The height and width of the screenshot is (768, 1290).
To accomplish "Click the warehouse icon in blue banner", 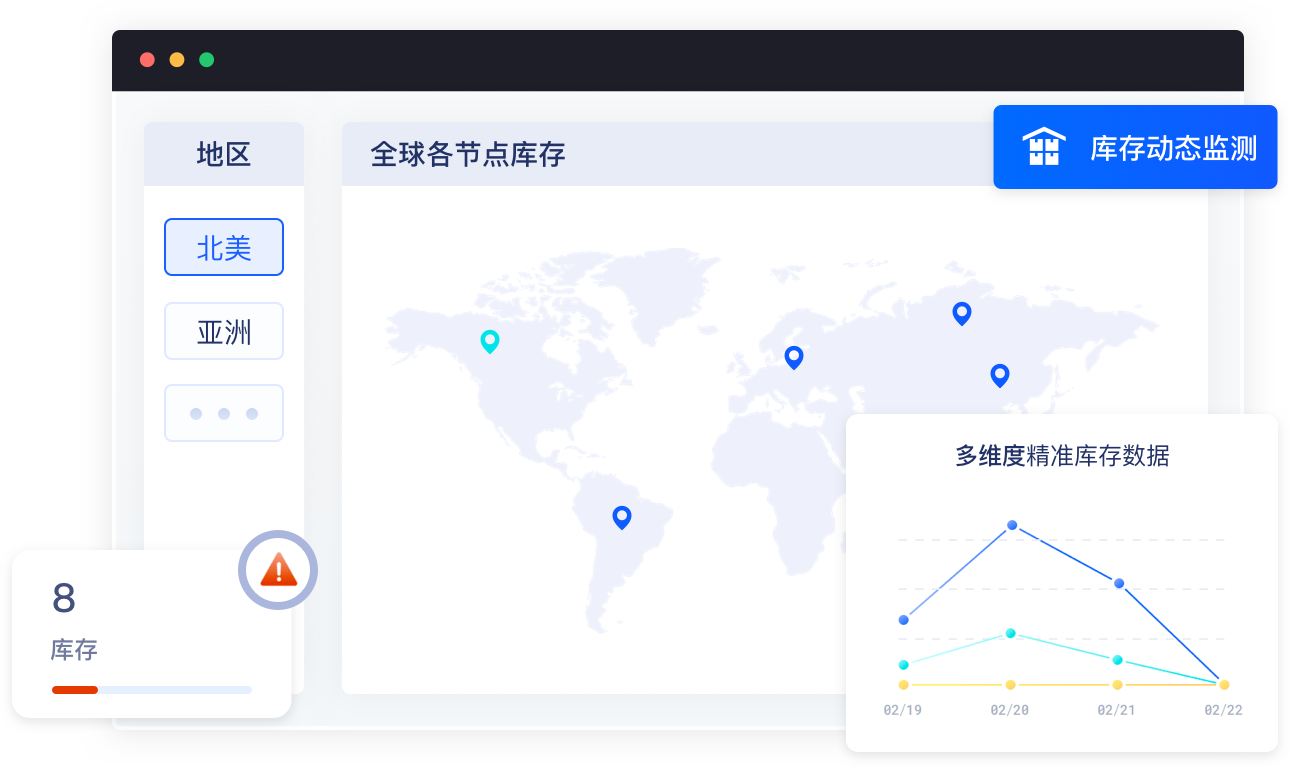I will (1043, 147).
